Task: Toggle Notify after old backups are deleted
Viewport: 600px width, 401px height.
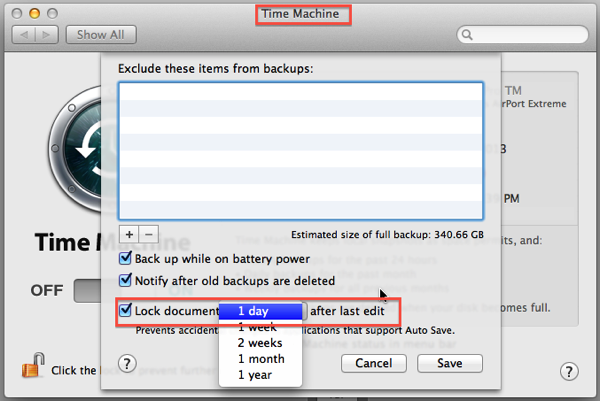Action: click(125, 280)
